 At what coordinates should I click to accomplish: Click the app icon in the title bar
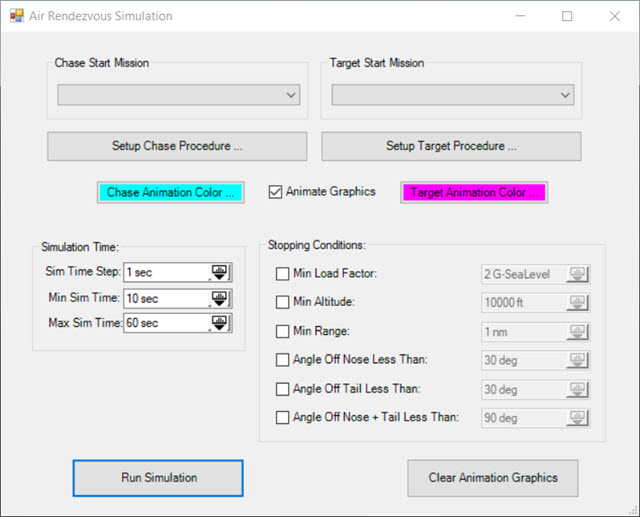tap(16, 16)
